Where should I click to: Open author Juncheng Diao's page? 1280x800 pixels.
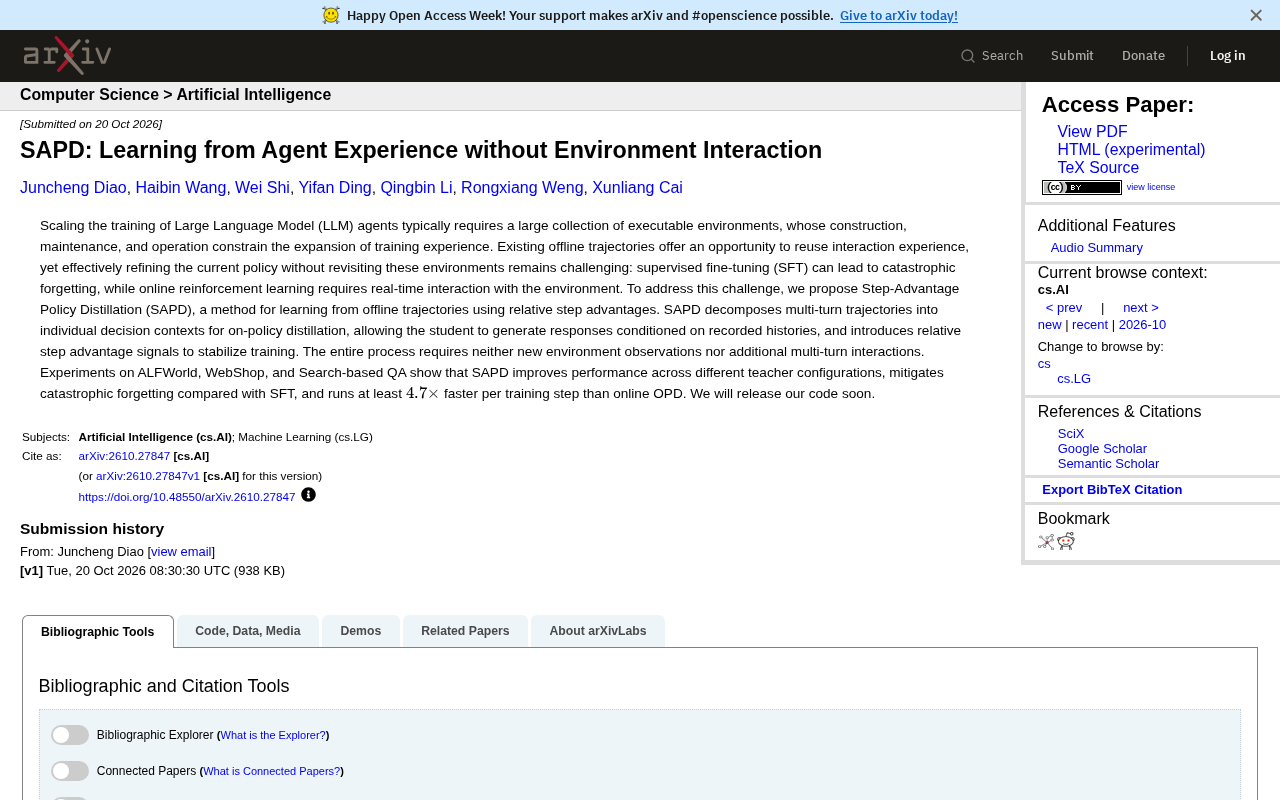pyautogui.click(x=73, y=188)
